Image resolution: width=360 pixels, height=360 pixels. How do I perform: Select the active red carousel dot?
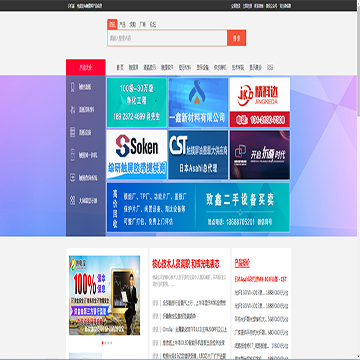[x=102, y=343]
